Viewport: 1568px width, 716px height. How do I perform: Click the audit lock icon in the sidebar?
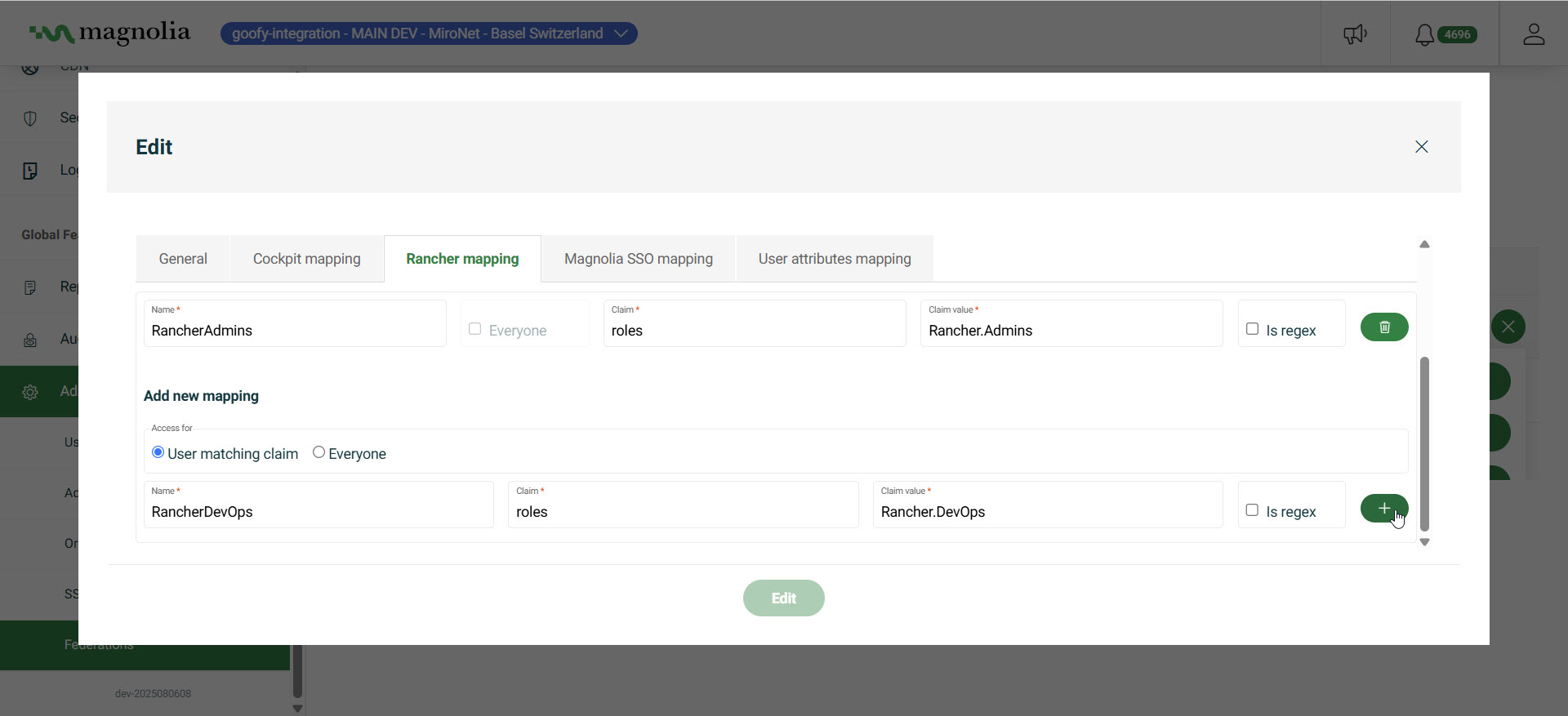point(30,340)
